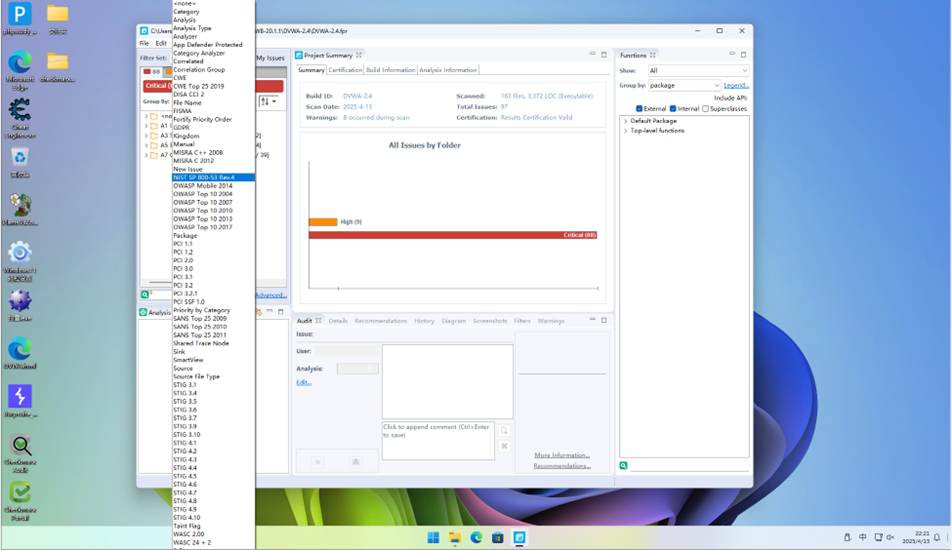Click the orange High (9) bar in the chart
This screenshot has height=550, width=952.
tap(323, 222)
